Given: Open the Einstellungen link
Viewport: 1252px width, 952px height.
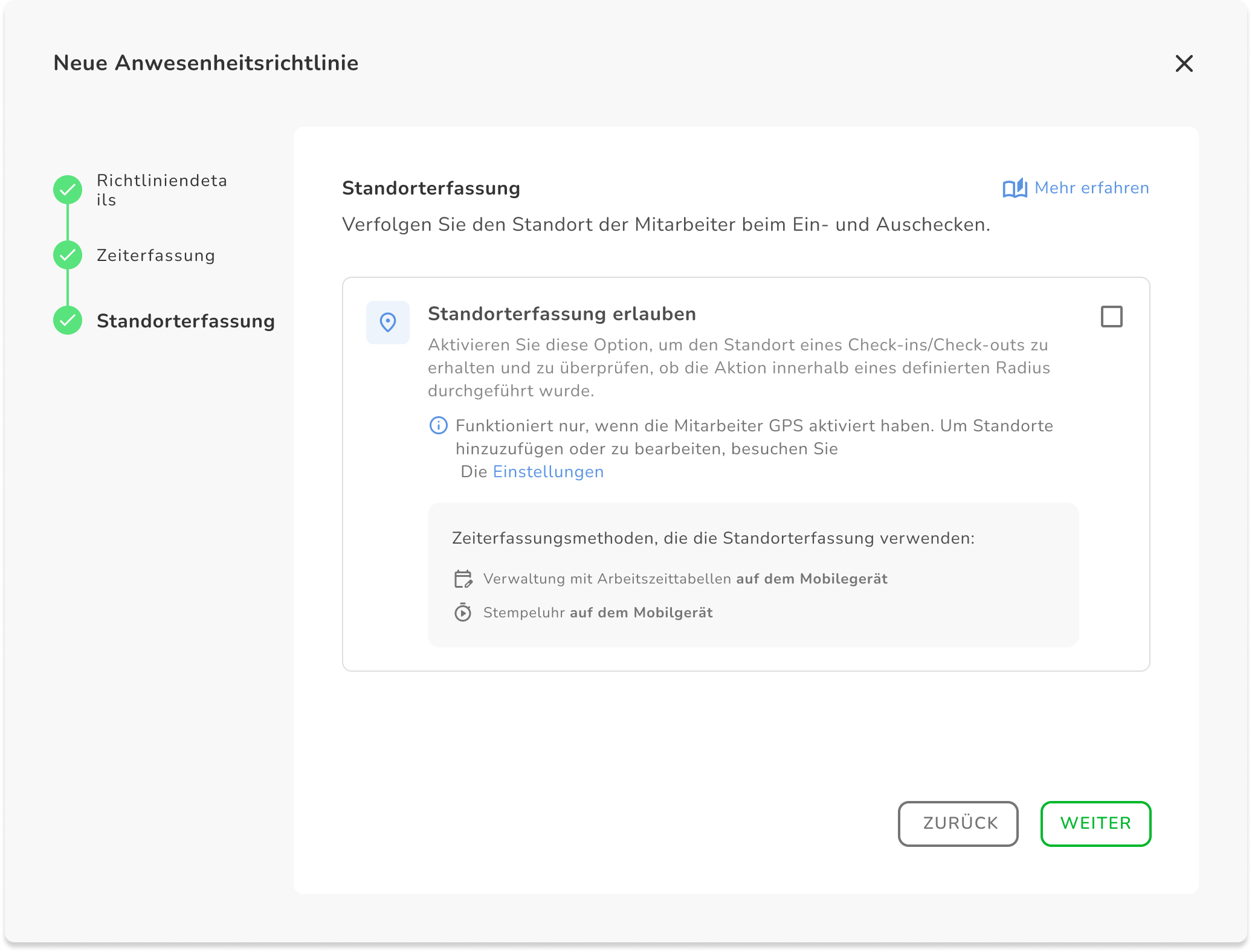Looking at the screenshot, I should 548,472.
